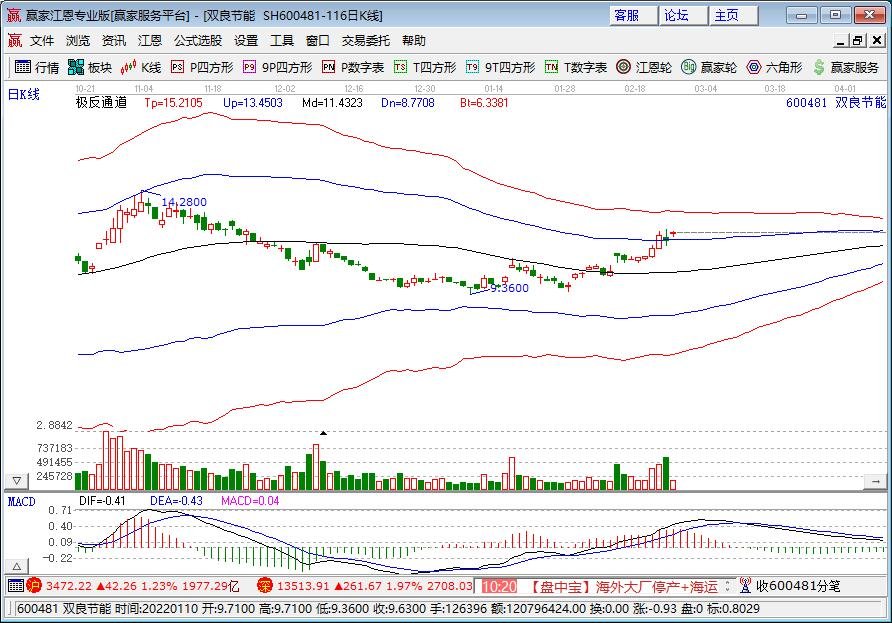The image size is (892, 623).
Task: Restore the inner chart window
Action: tap(859, 40)
